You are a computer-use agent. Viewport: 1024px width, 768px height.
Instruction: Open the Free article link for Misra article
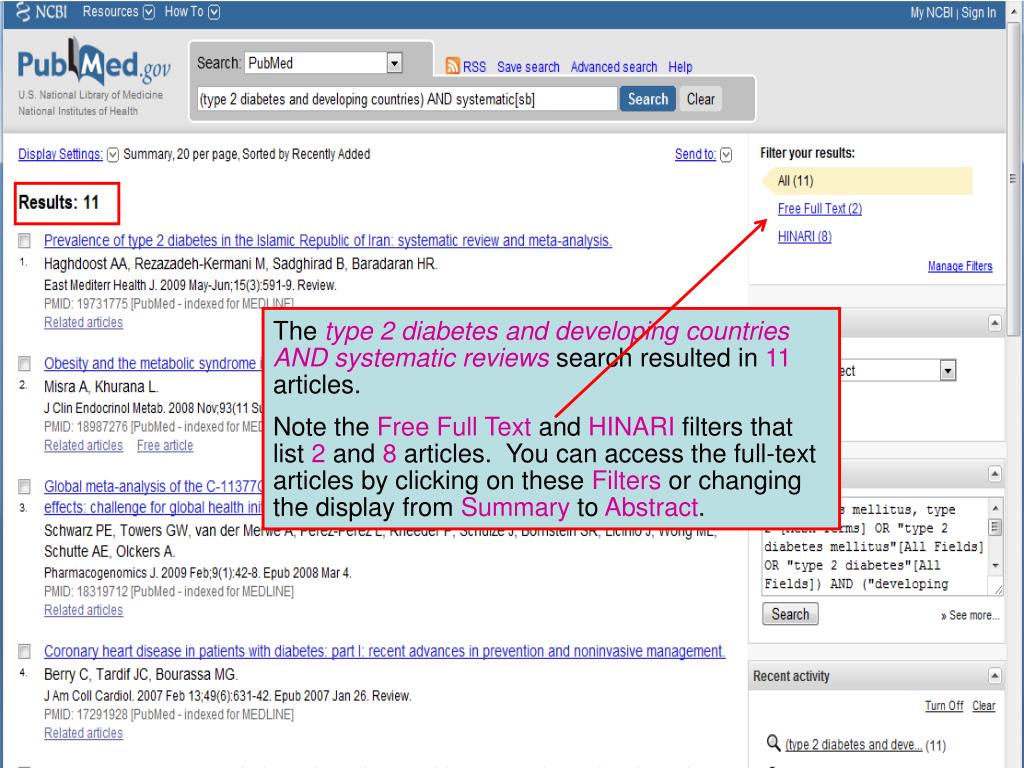click(x=165, y=445)
